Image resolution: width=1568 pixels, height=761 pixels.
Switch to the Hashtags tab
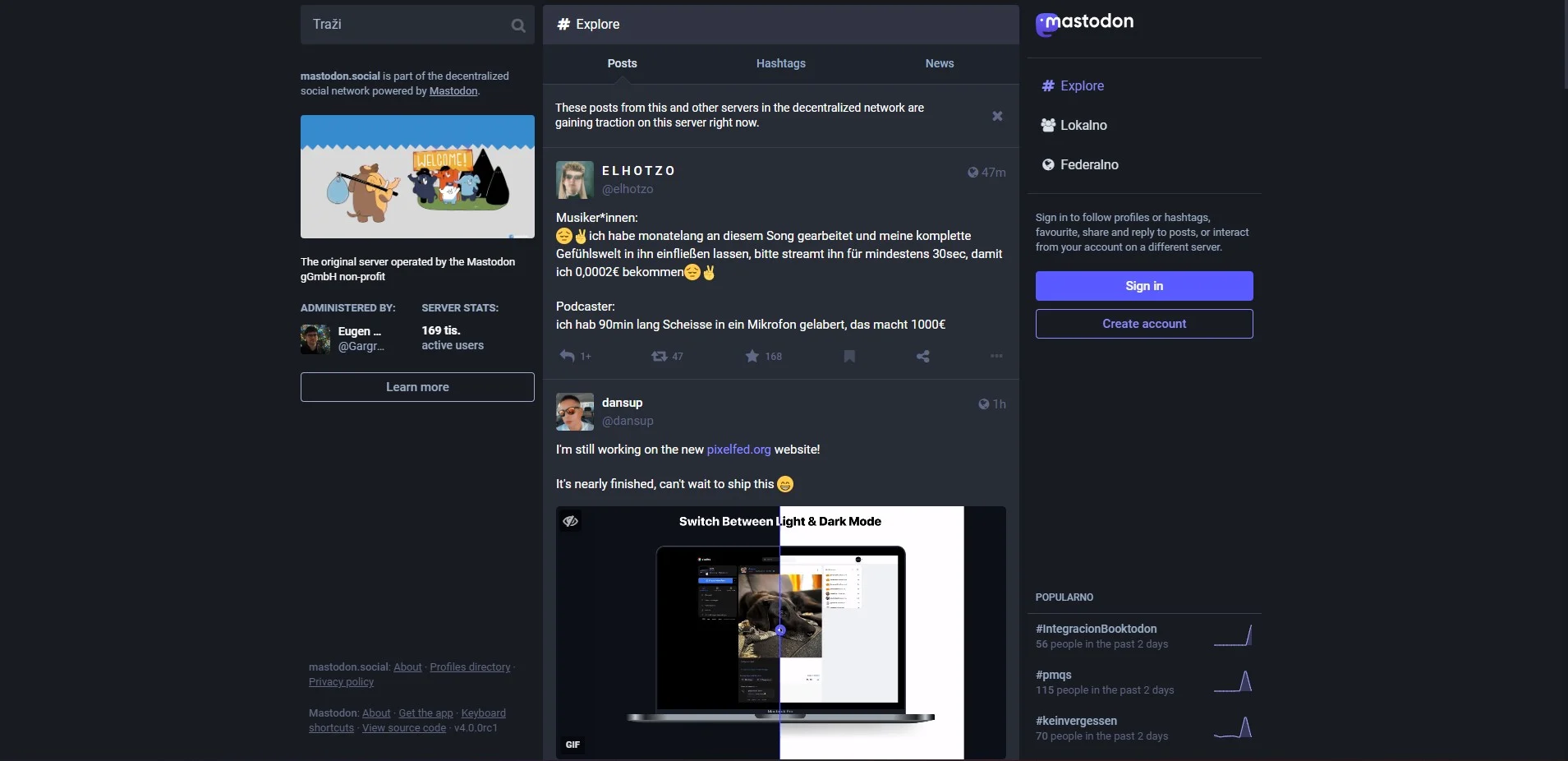point(780,63)
